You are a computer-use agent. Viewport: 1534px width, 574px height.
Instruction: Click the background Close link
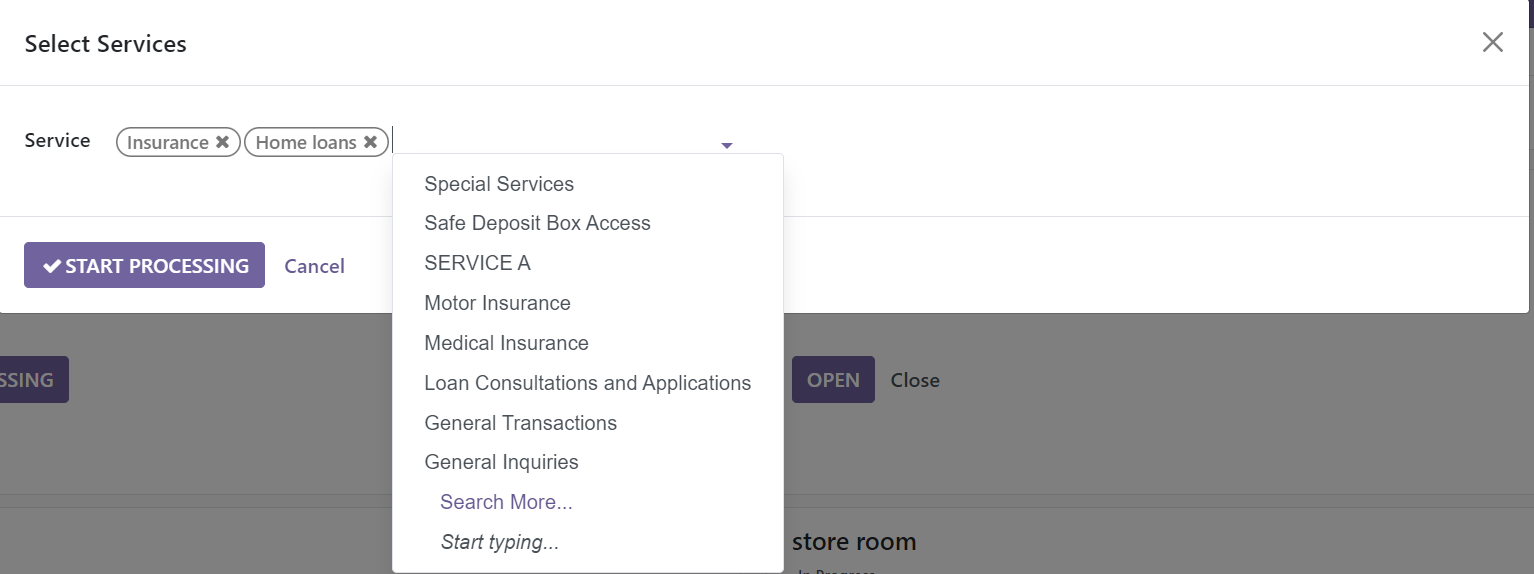pyautogui.click(x=914, y=380)
